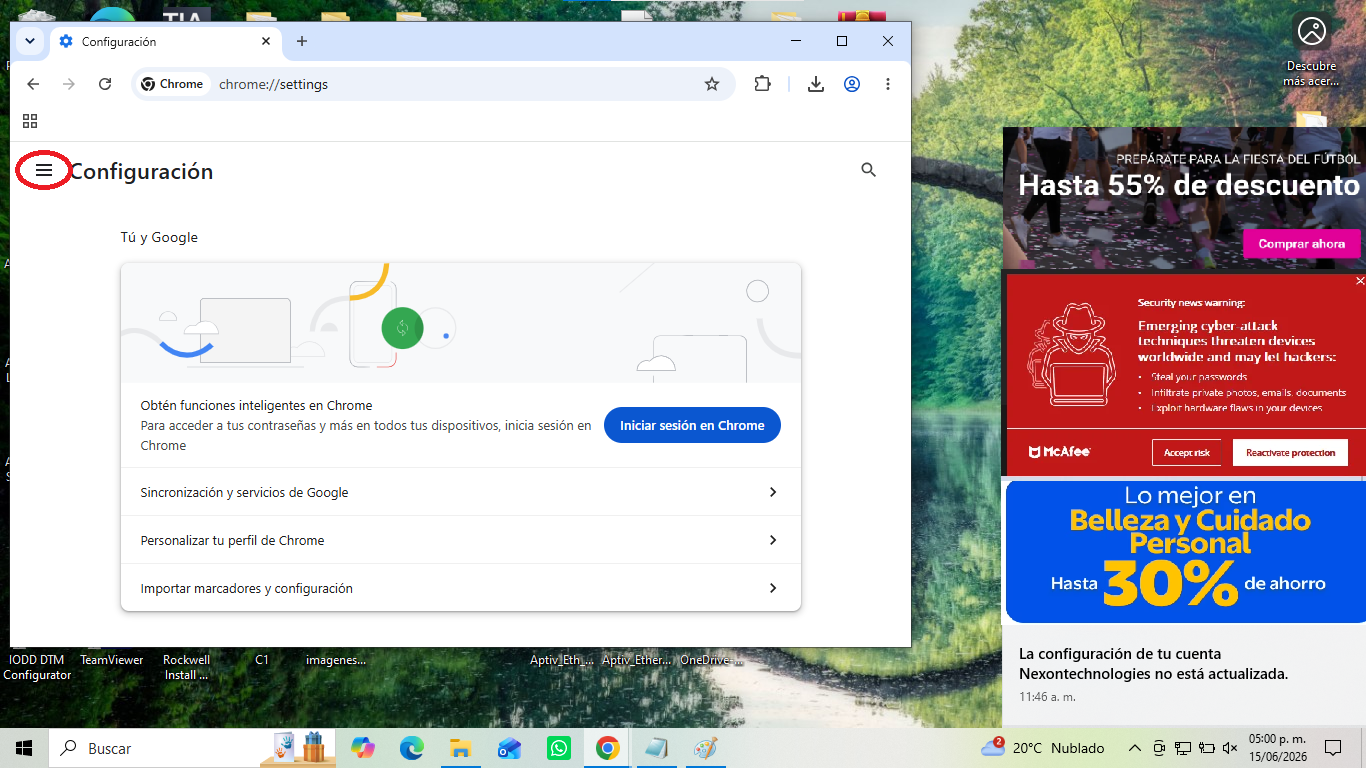The width and height of the screenshot is (1366, 768).
Task: Bookmark this page with the star icon
Action: (x=712, y=84)
